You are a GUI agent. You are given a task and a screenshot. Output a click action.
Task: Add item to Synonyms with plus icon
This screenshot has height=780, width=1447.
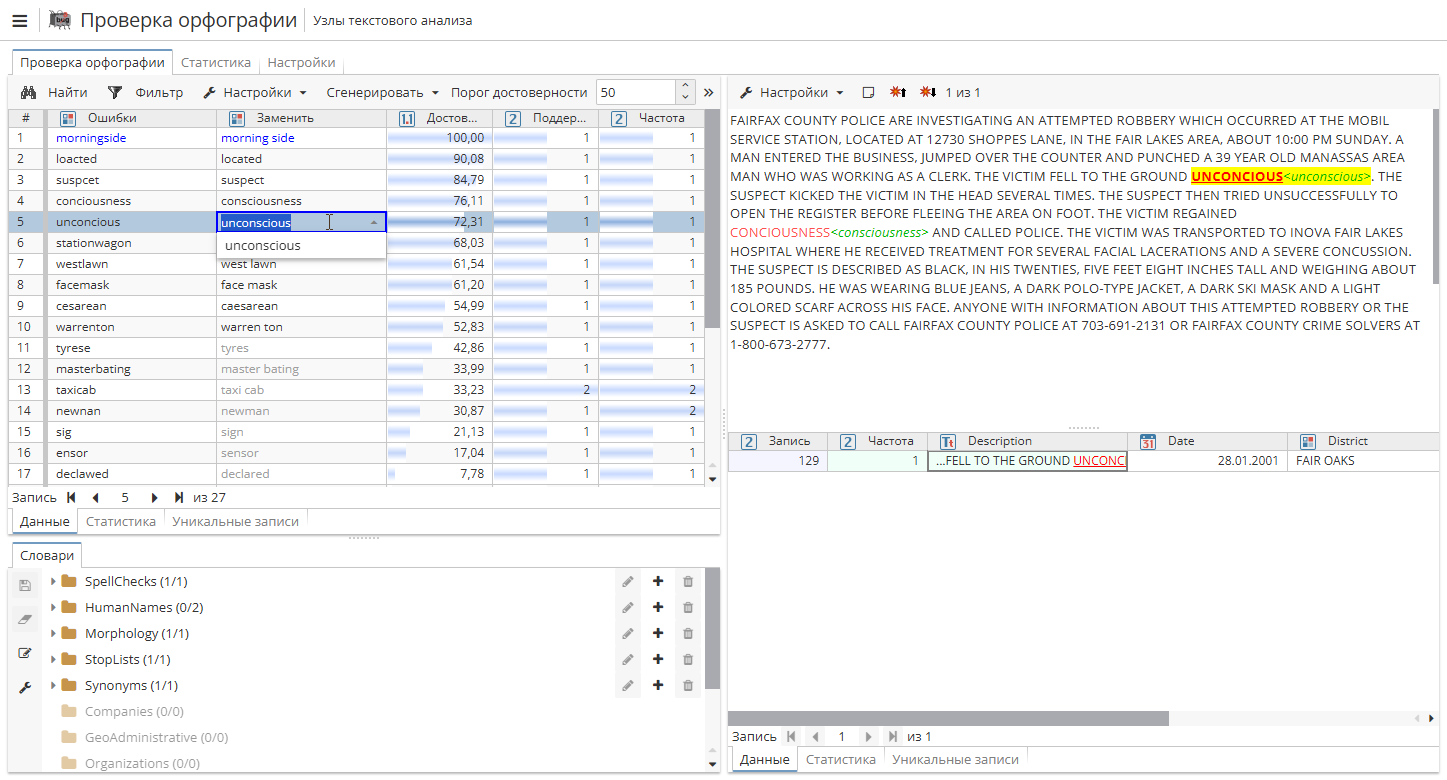point(658,685)
